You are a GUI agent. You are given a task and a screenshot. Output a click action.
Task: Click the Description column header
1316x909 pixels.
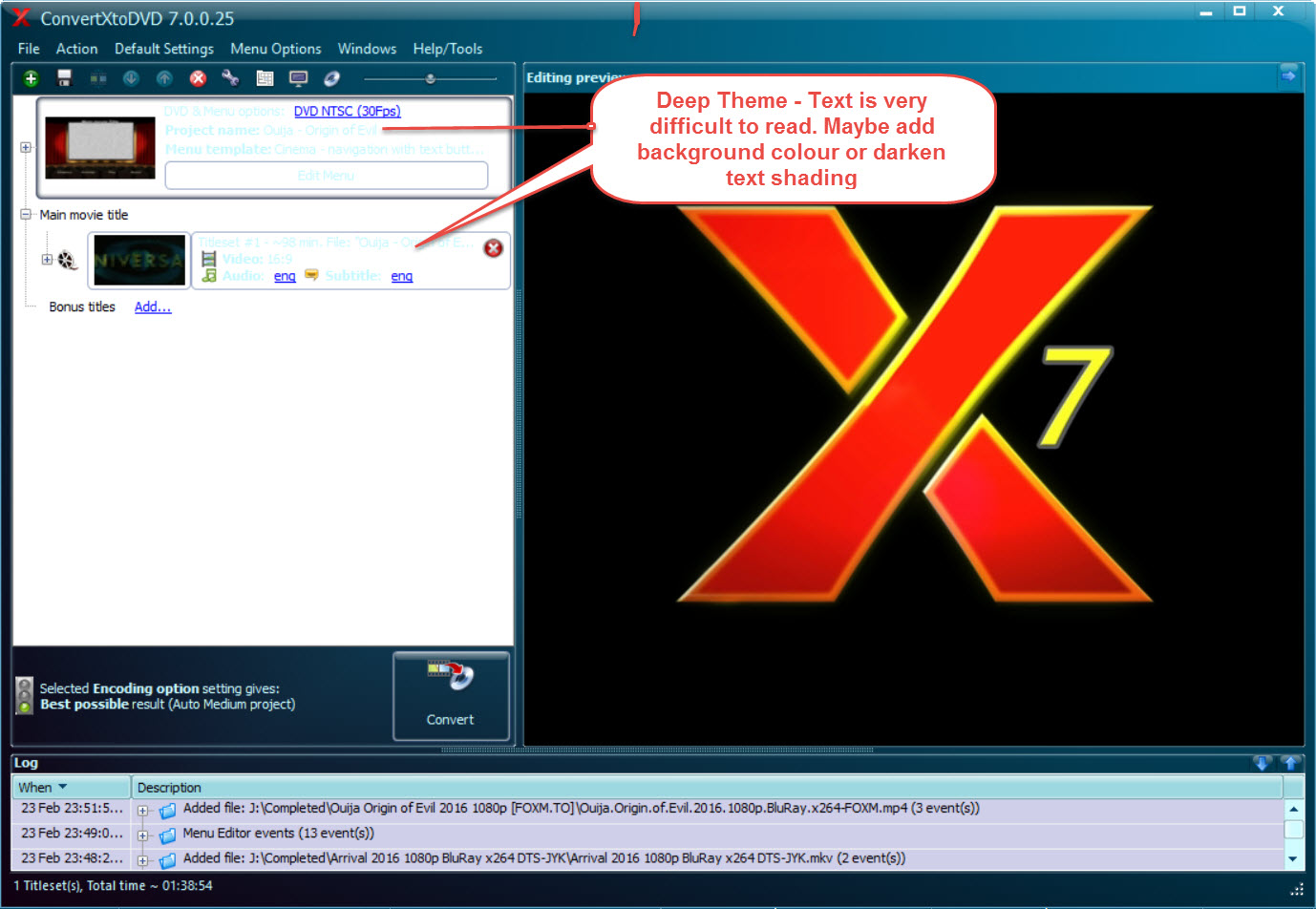pyautogui.click(x=707, y=787)
